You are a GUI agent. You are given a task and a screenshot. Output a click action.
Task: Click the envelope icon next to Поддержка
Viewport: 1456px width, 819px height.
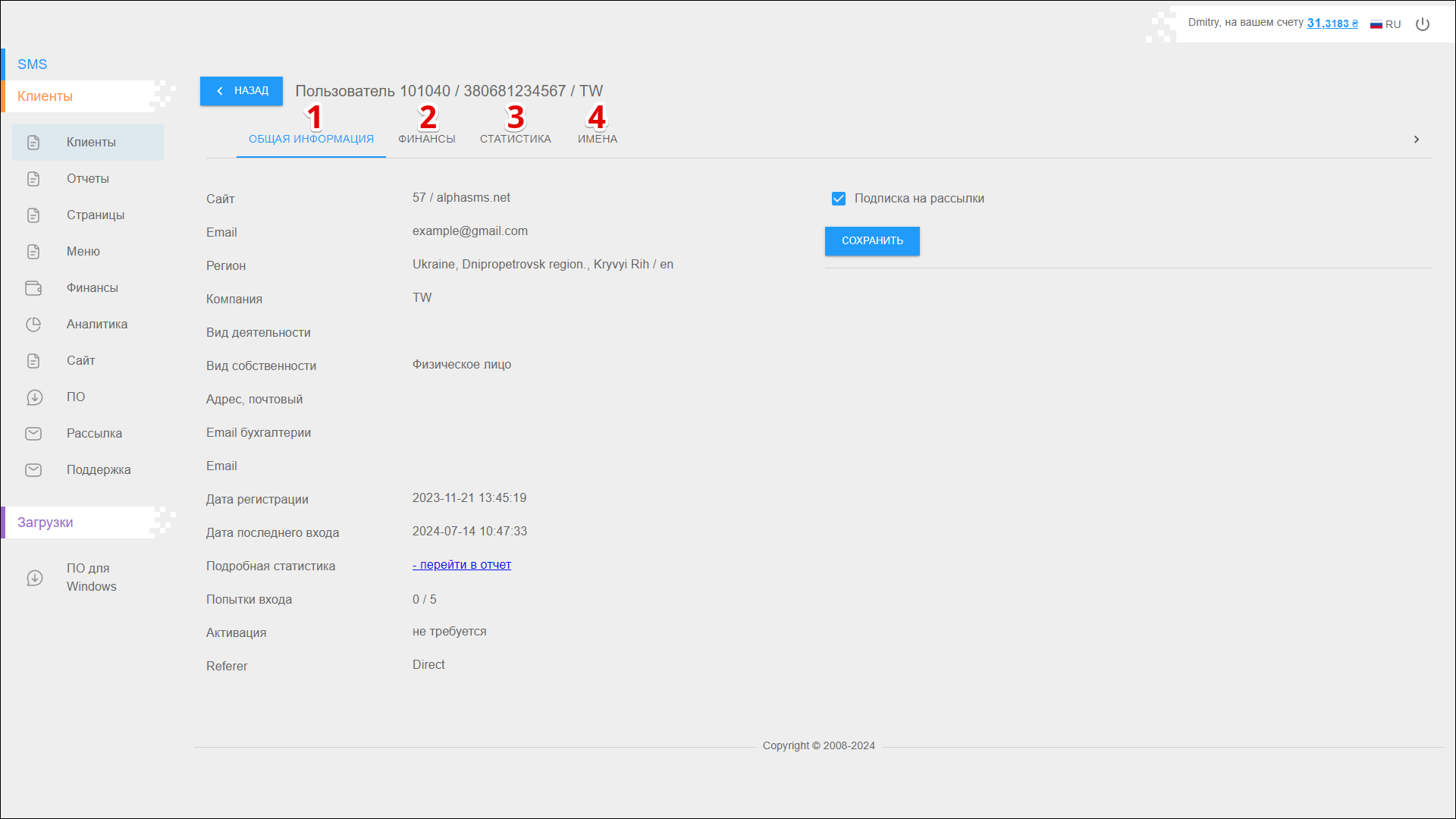click(33, 470)
